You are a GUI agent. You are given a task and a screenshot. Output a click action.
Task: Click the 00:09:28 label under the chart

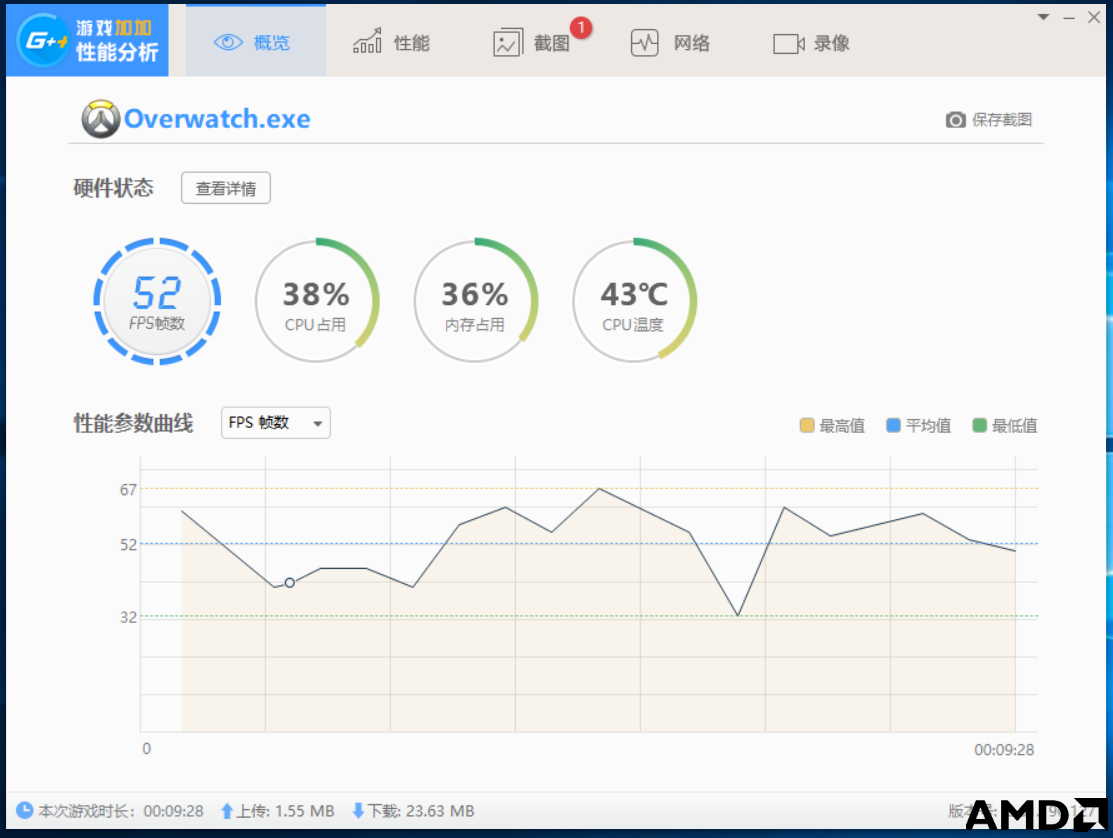1004,749
